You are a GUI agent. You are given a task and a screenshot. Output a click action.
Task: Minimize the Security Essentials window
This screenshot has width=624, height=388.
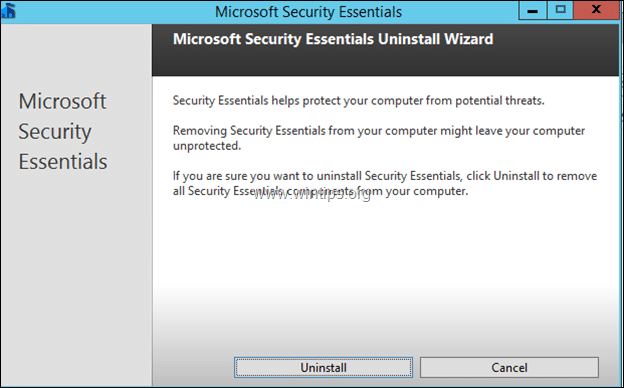(x=532, y=10)
